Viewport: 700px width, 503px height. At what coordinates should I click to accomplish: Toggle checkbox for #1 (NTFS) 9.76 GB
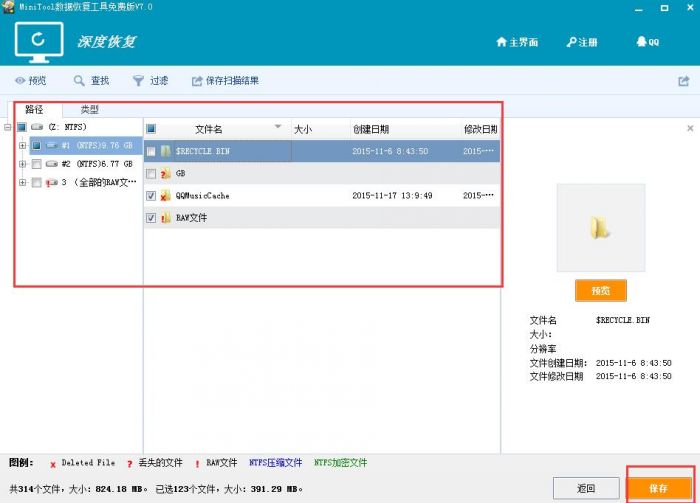point(37,145)
